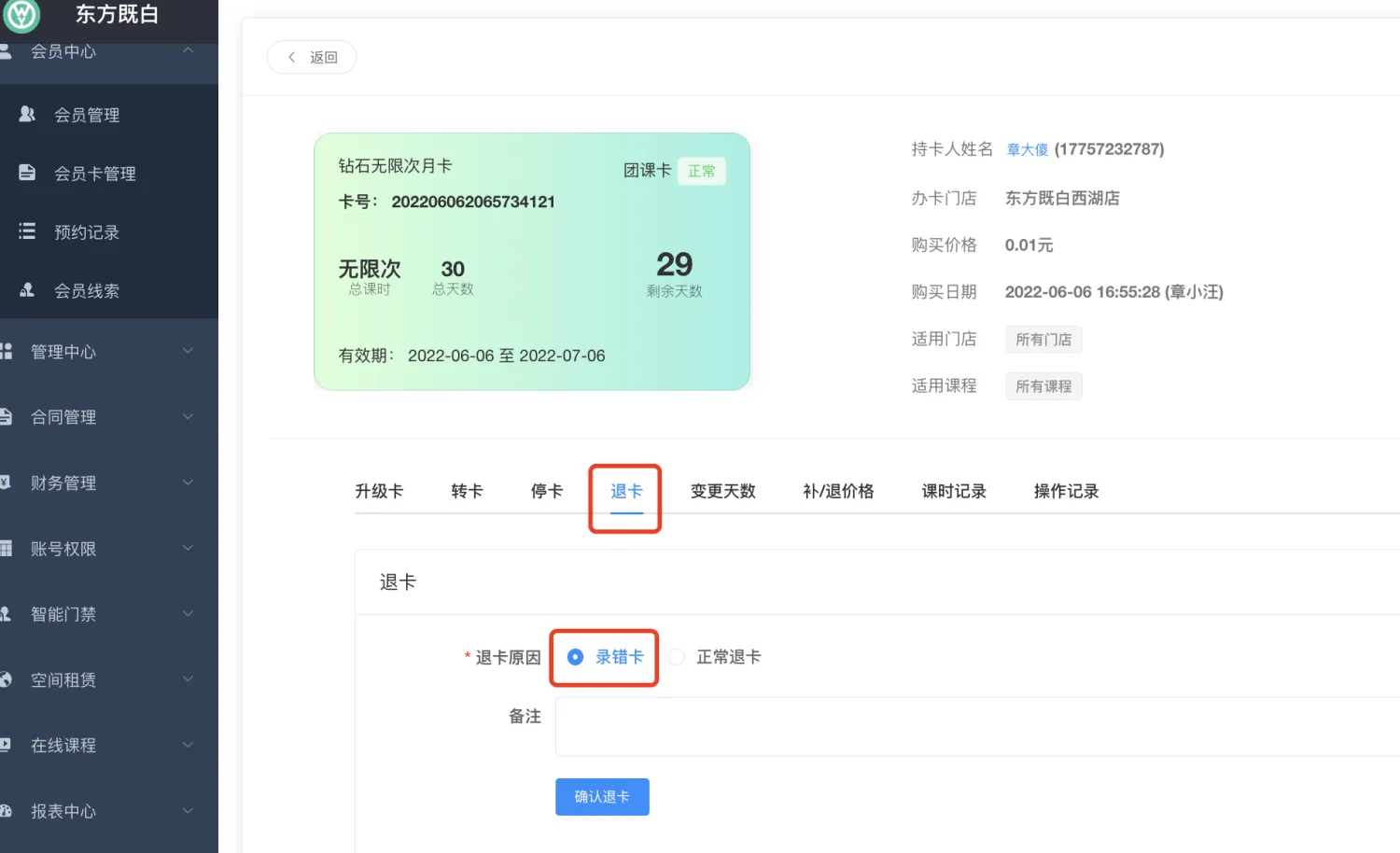Select the 录错卡 radio button

click(x=576, y=657)
